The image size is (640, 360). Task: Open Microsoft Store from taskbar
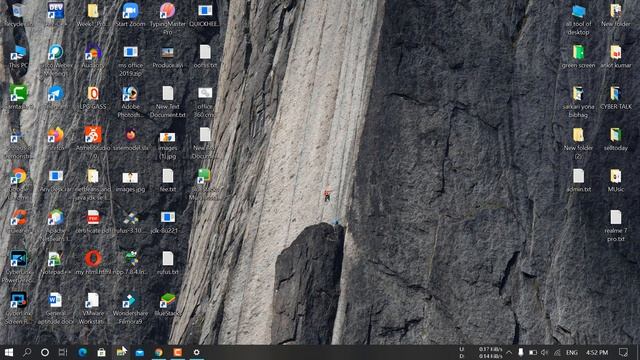pos(101,352)
